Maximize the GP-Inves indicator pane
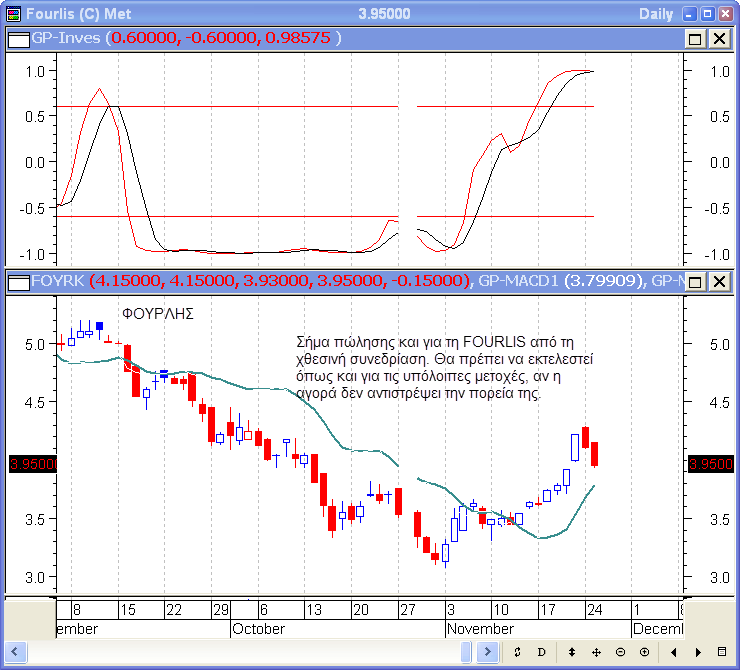The height and width of the screenshot is (670, 740). [x=696, y=38]
